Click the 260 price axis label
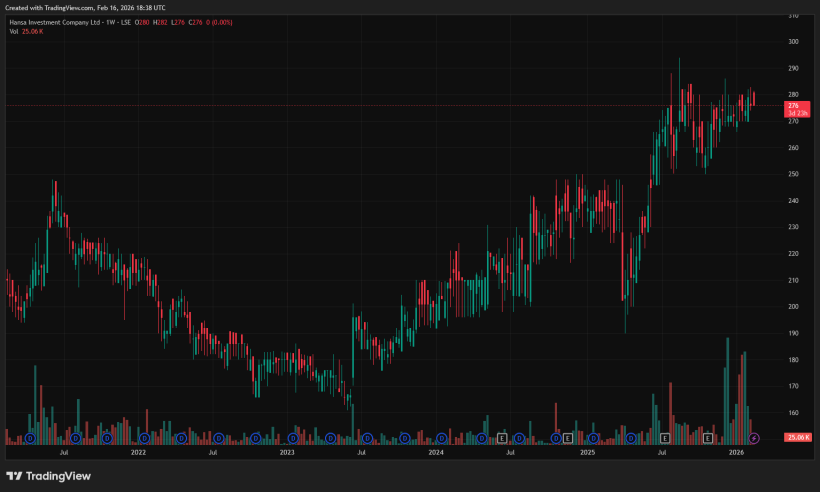 pos(793,148)
